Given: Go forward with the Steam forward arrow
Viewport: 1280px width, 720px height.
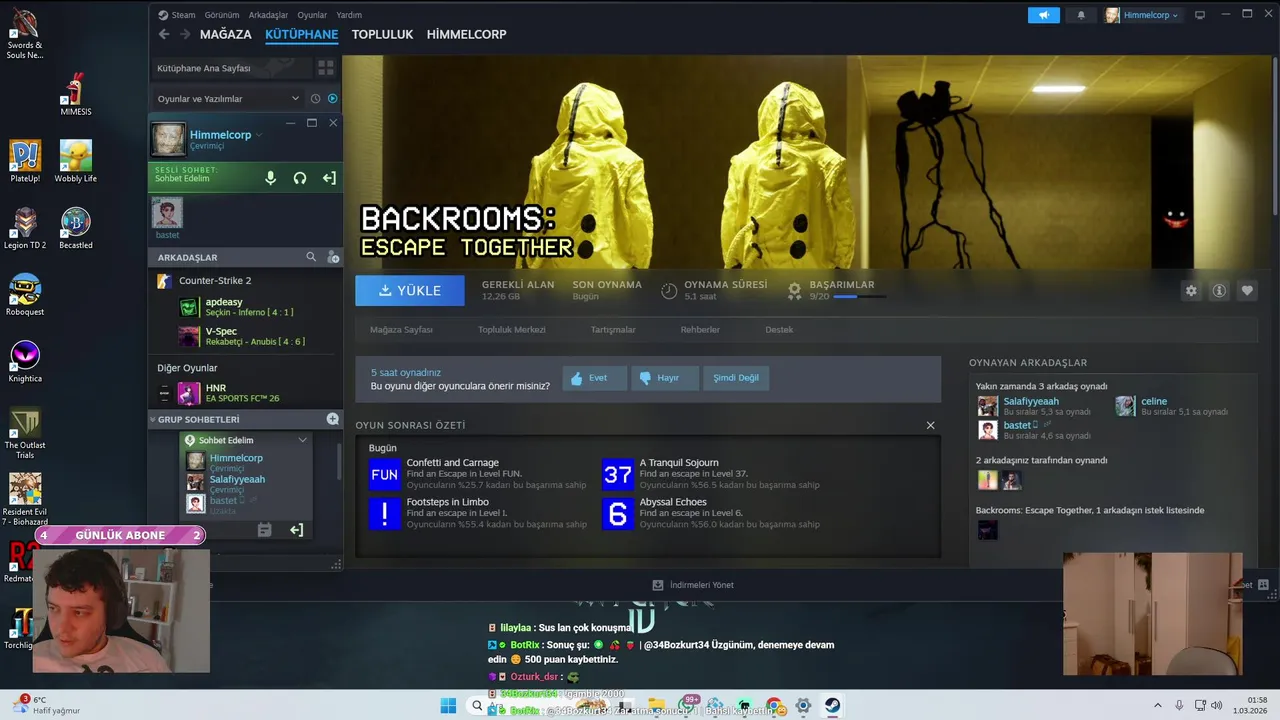Looking at the screenshot, I should point(185,34).
